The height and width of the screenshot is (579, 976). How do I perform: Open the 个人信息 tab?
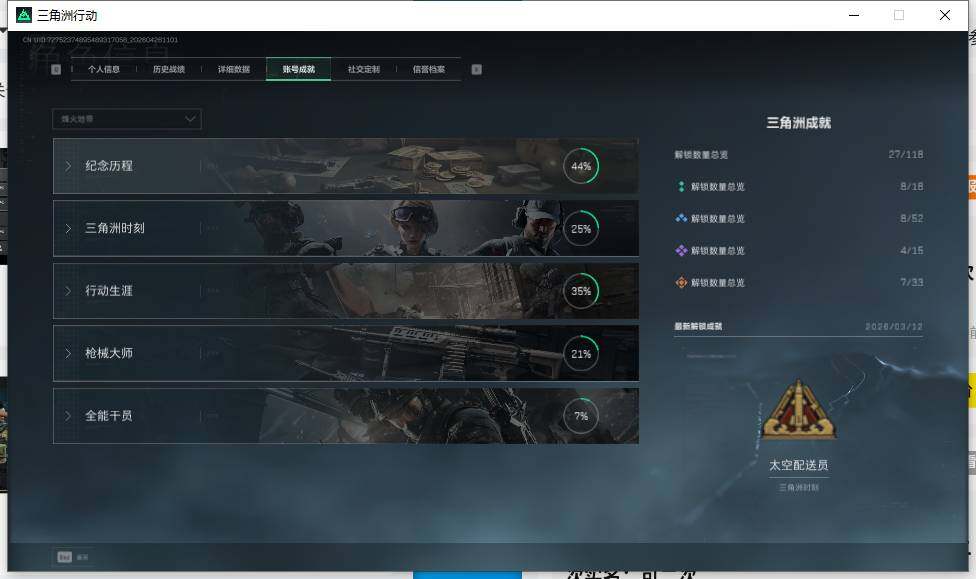(103, 69)
